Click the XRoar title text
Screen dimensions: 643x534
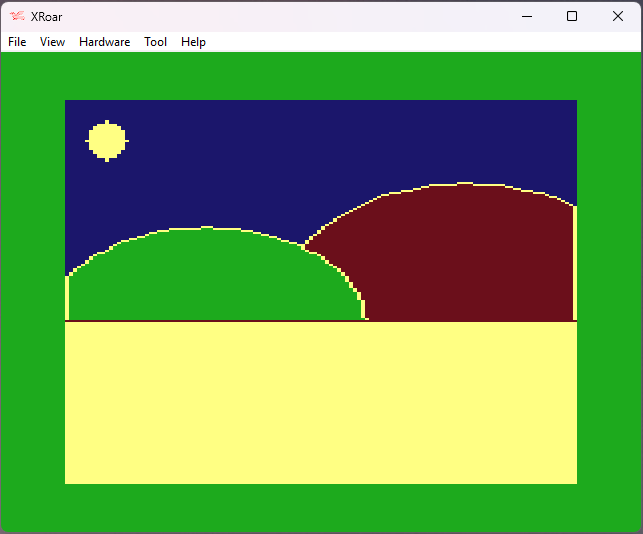coord(46,16)
